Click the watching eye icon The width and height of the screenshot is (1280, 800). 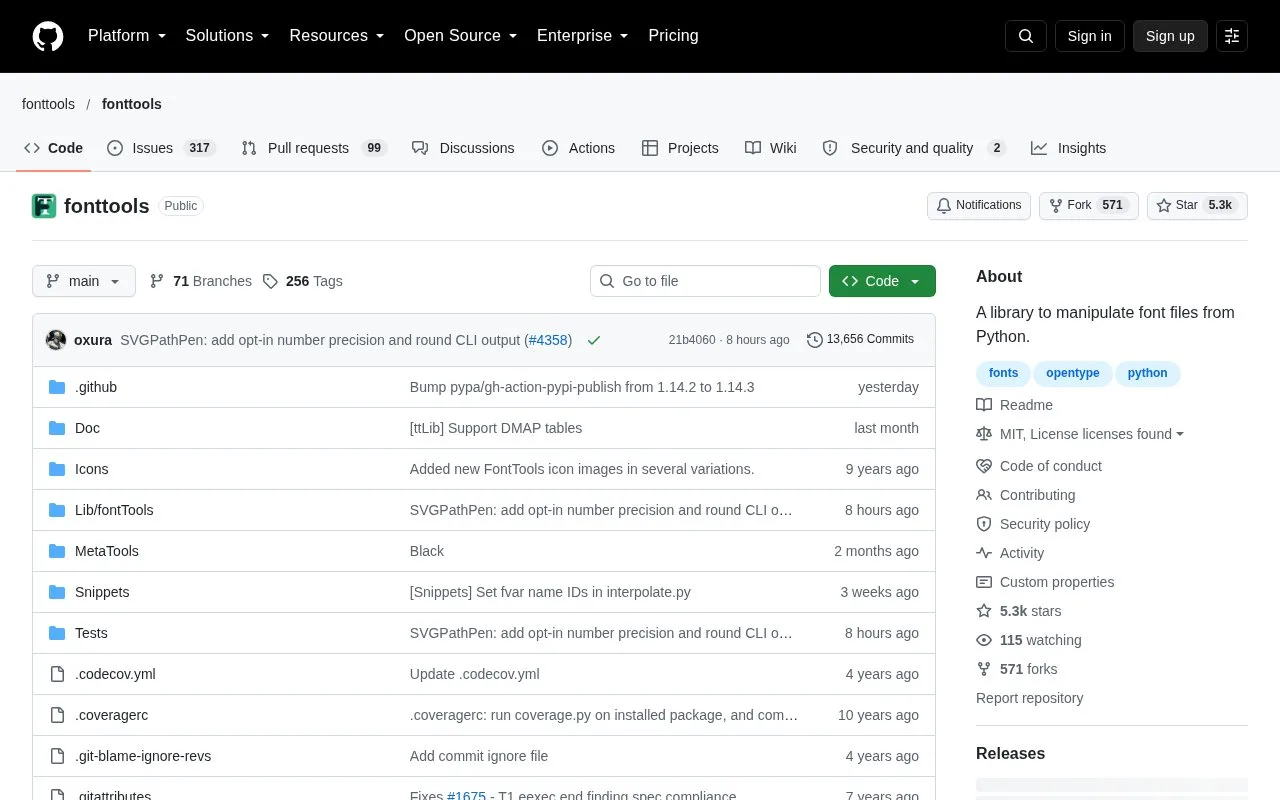coord(984,640)
